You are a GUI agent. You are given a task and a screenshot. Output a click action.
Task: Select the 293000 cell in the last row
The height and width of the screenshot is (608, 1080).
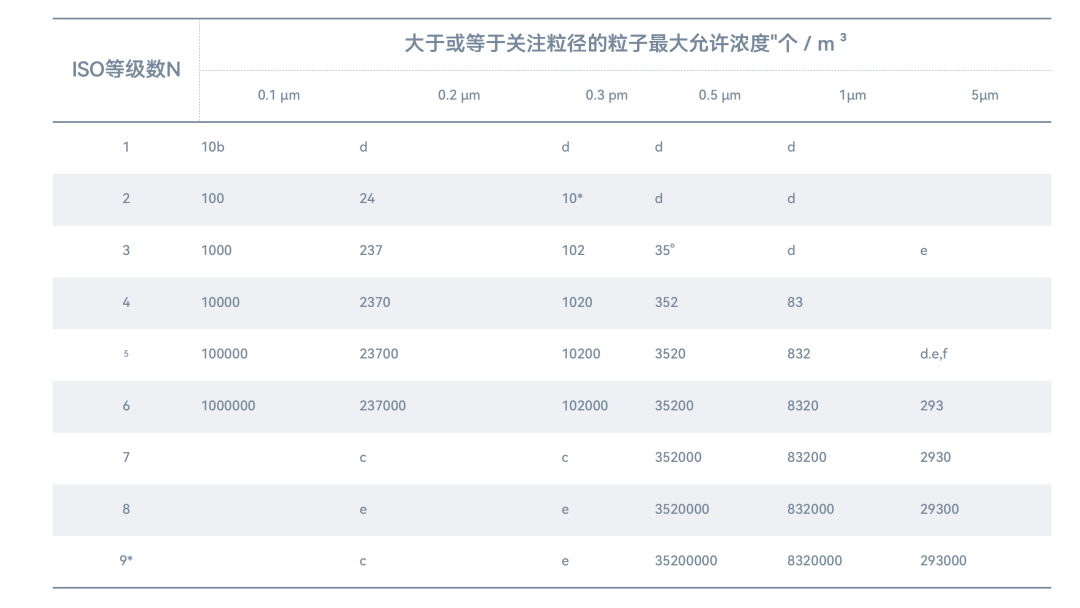click(x=943, y=561)
